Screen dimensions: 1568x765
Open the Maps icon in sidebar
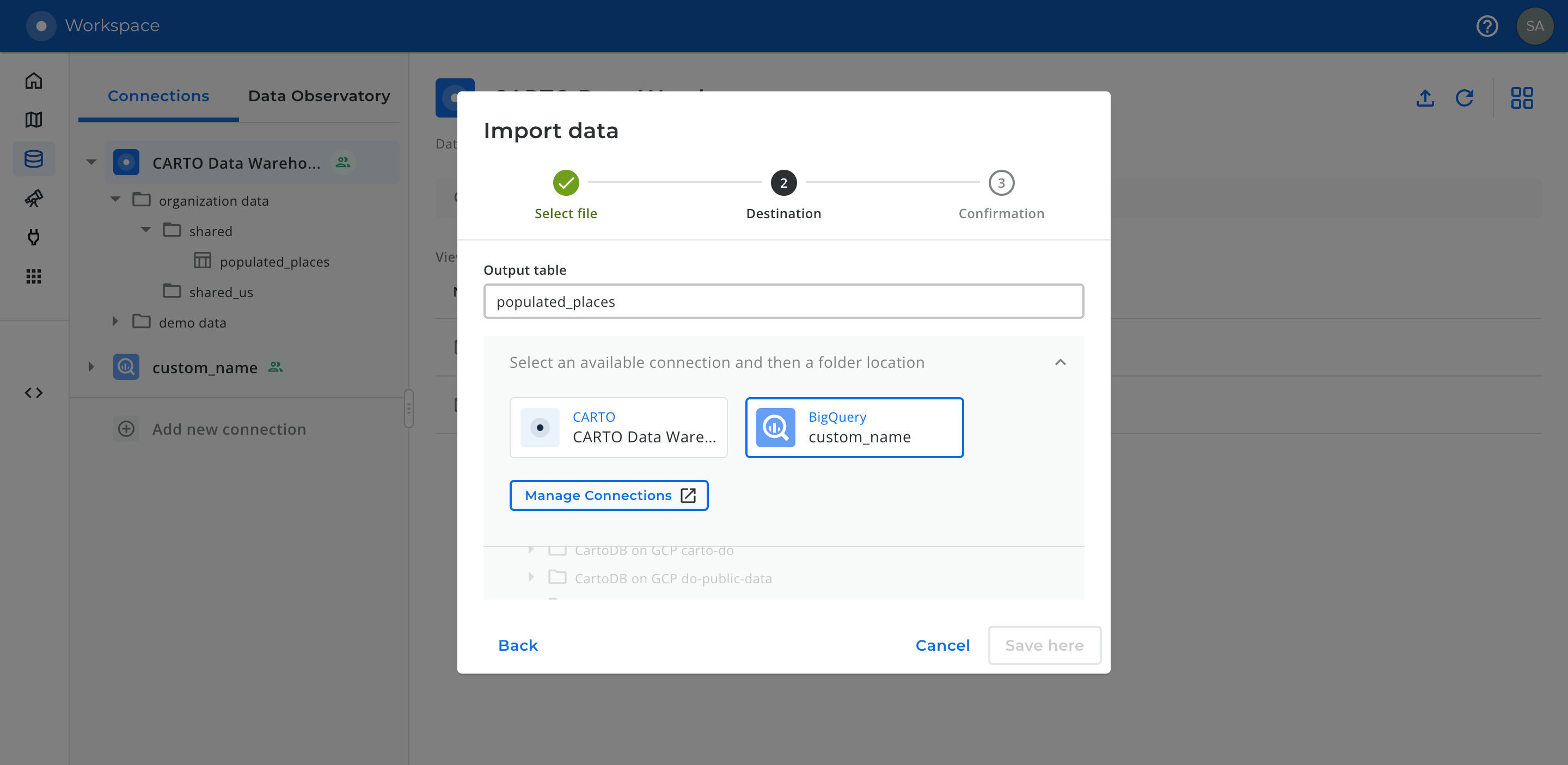[x=33, y=120]
